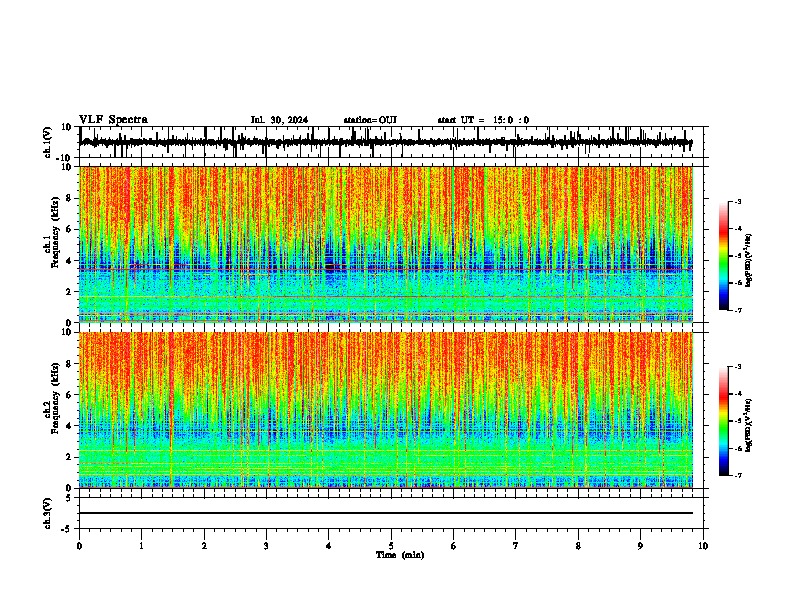
Task: Click the time axis tick label "2"
Action: [204, 546]
